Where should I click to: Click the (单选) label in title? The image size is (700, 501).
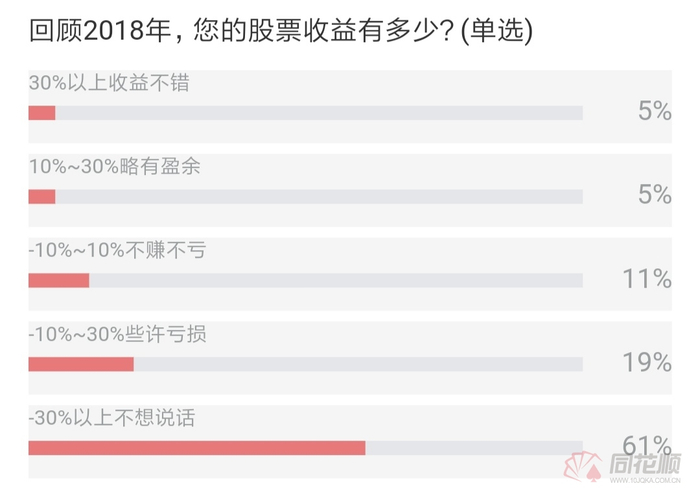[x=497, y=31]
